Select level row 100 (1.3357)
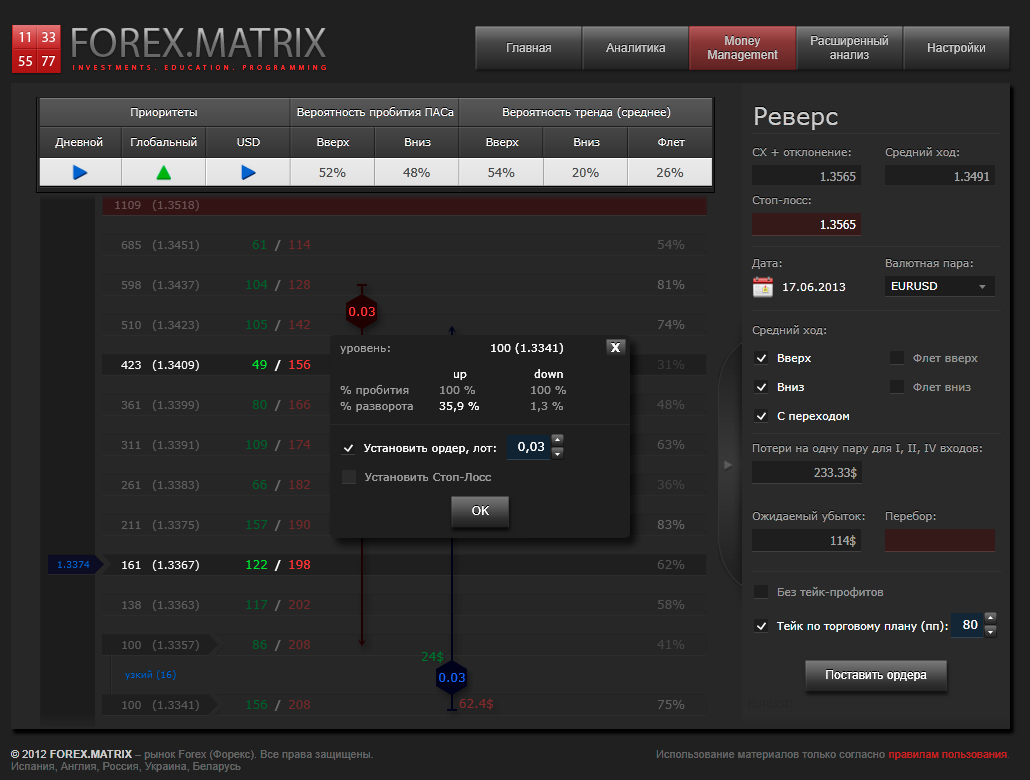Screen dimensions: 1030x780 [x=404, y=645]
